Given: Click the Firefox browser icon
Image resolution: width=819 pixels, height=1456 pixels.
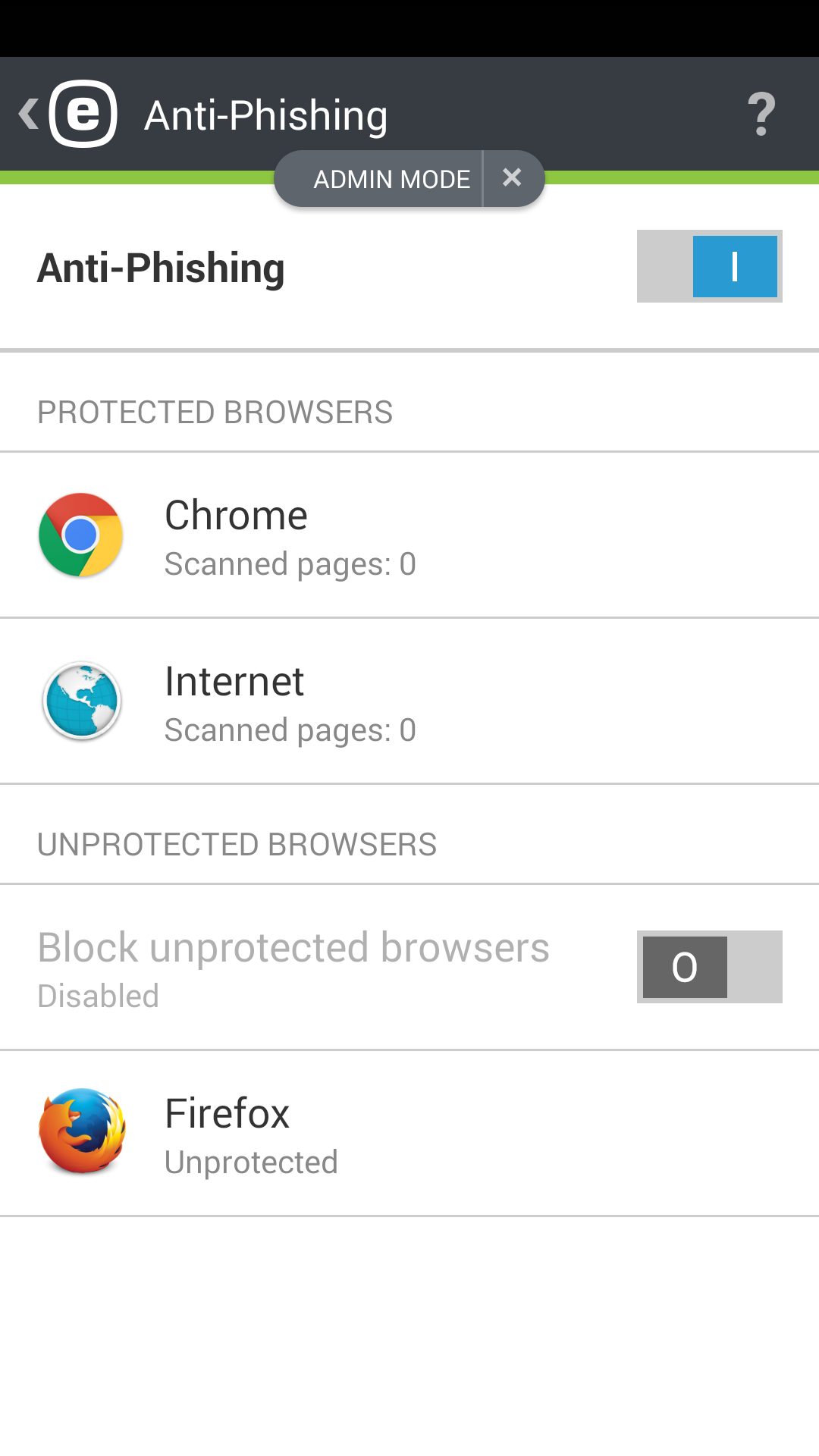Looking at the screenshot, I should pyautogui.click(x=82, y=1132).
